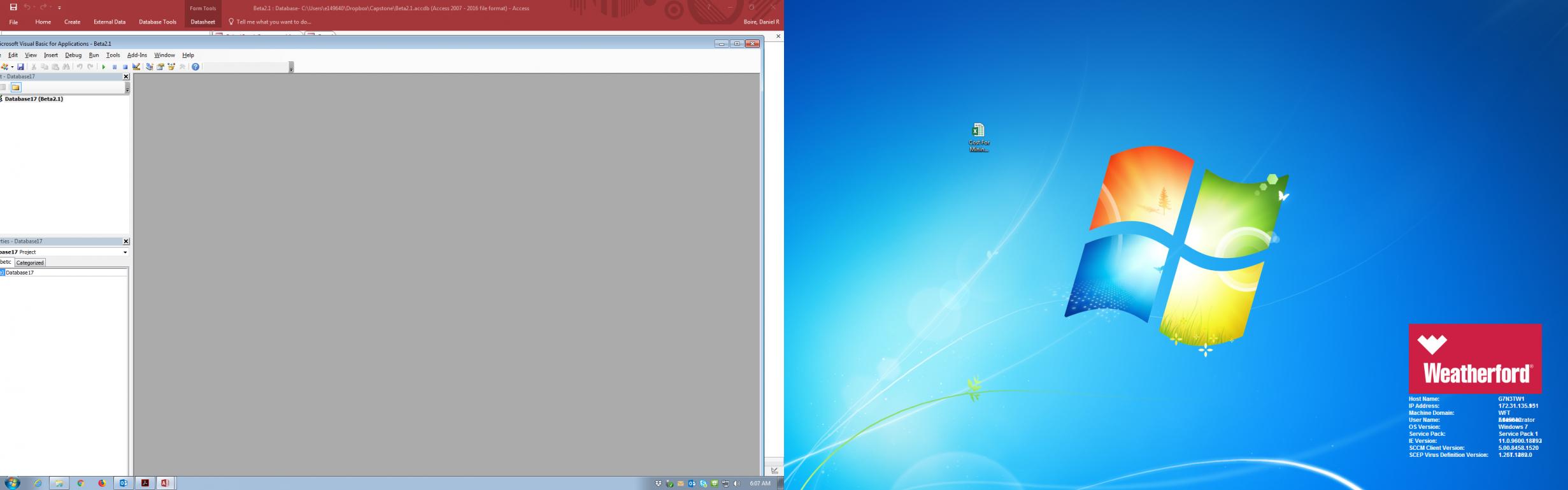This screenshot has width=1568, height=490.
Task: Close the Properties pane
Action: coord(126,241)
